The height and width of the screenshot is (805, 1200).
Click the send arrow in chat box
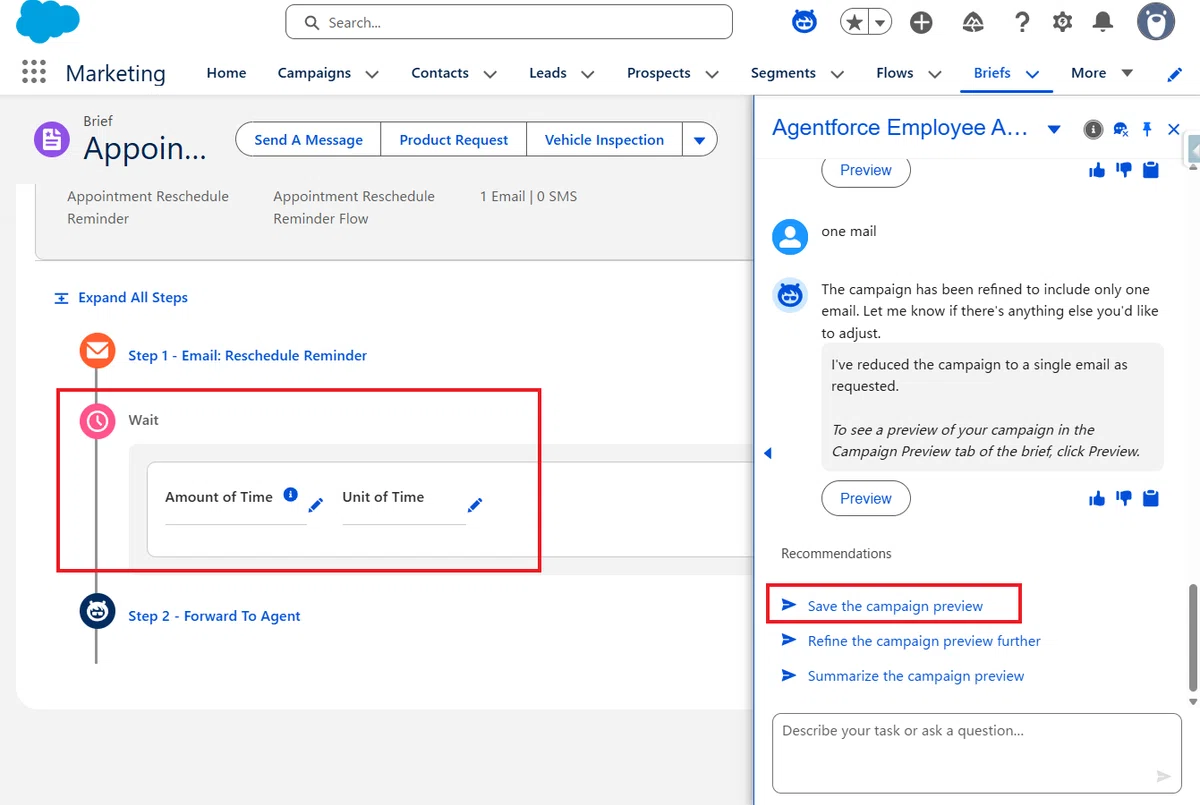(x=1163, y=776)
